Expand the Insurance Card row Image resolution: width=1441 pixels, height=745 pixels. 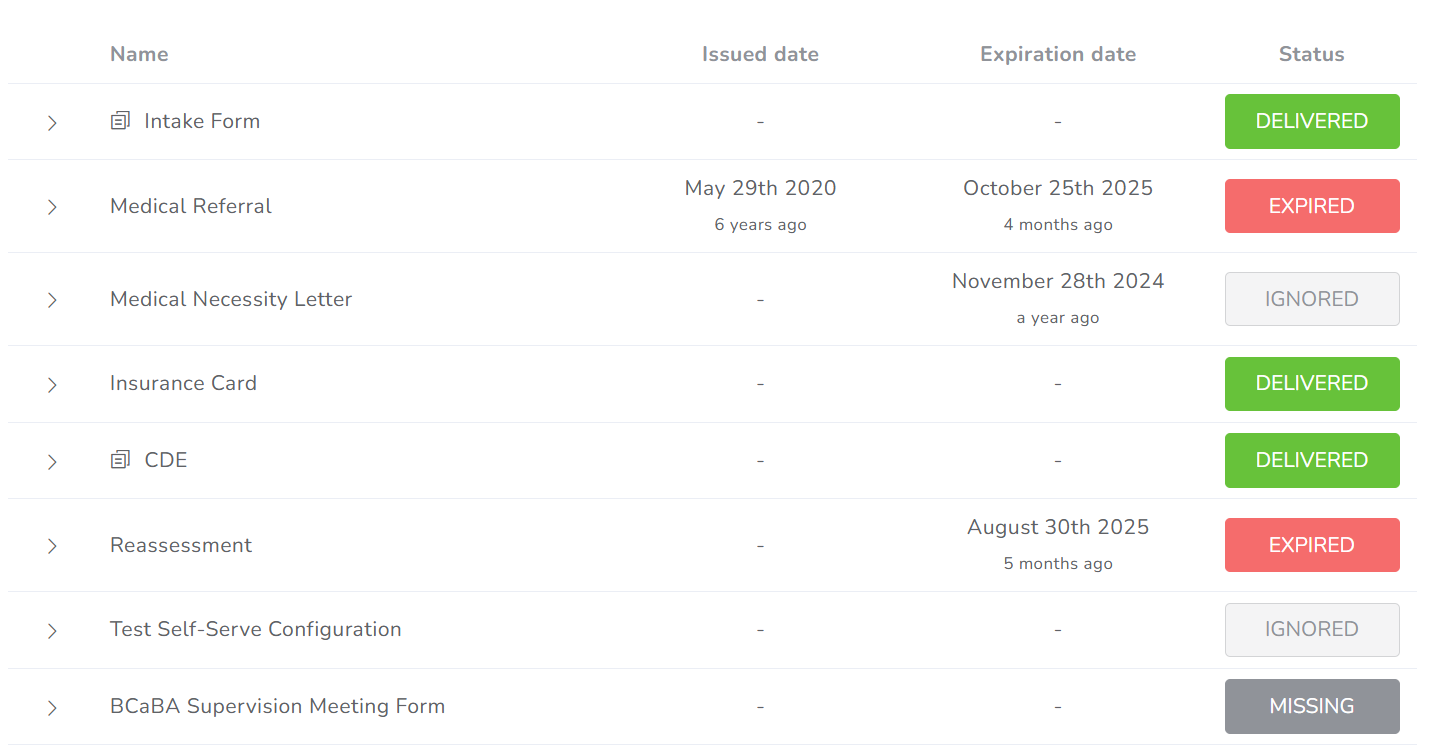(52, 384)
